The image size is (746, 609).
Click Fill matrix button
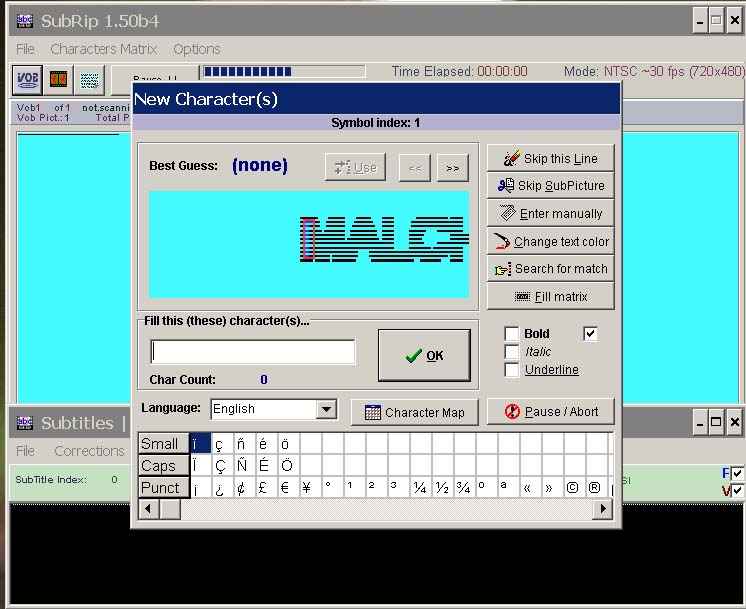tap(550, 297)
